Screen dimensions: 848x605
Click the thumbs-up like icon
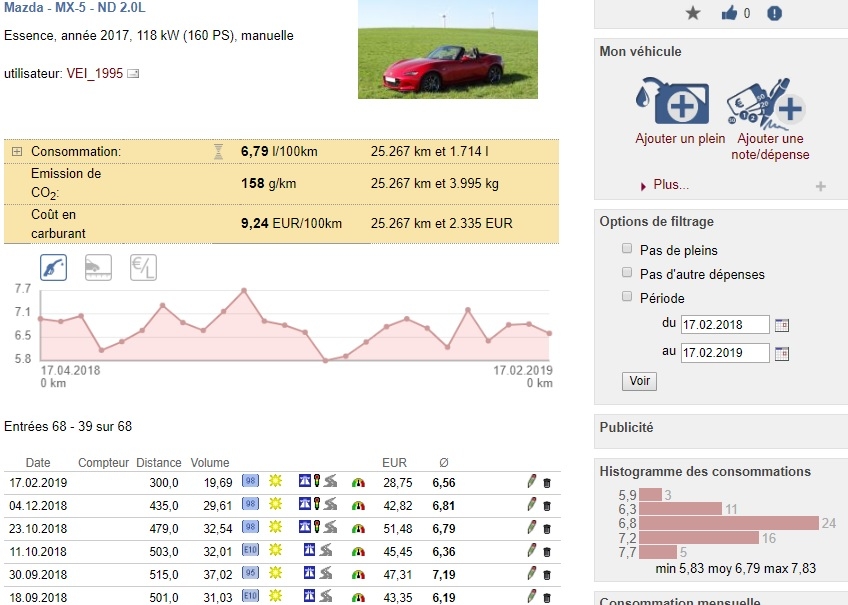coord(730,13)
